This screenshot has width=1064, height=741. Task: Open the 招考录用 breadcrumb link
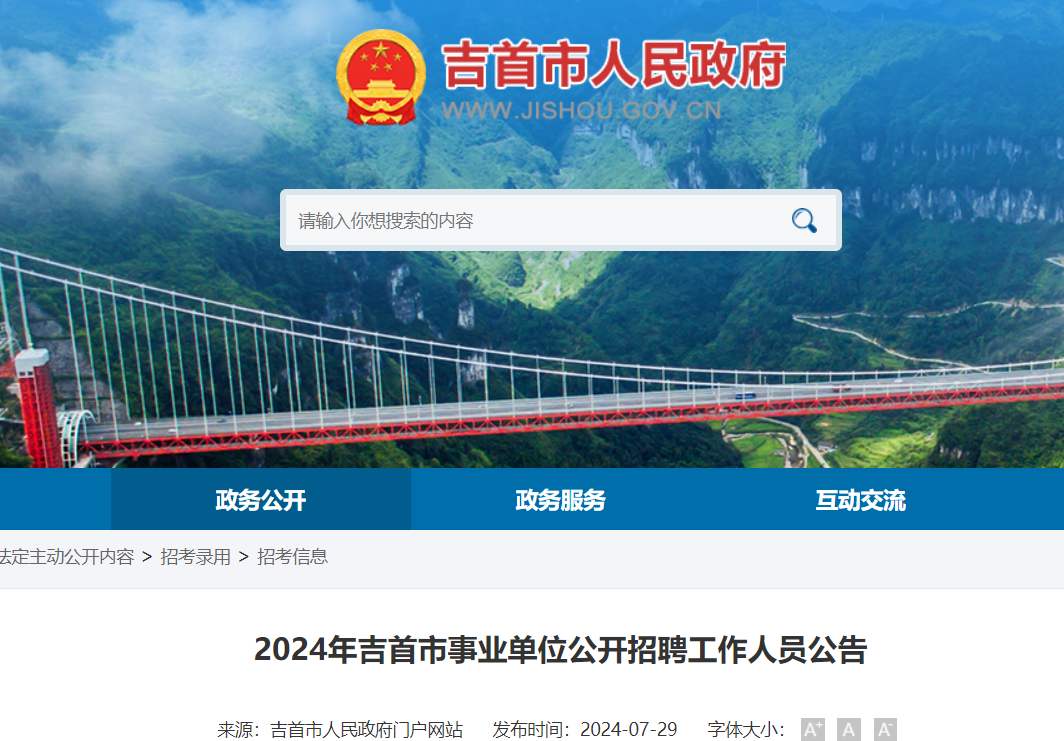pos(195,557)
